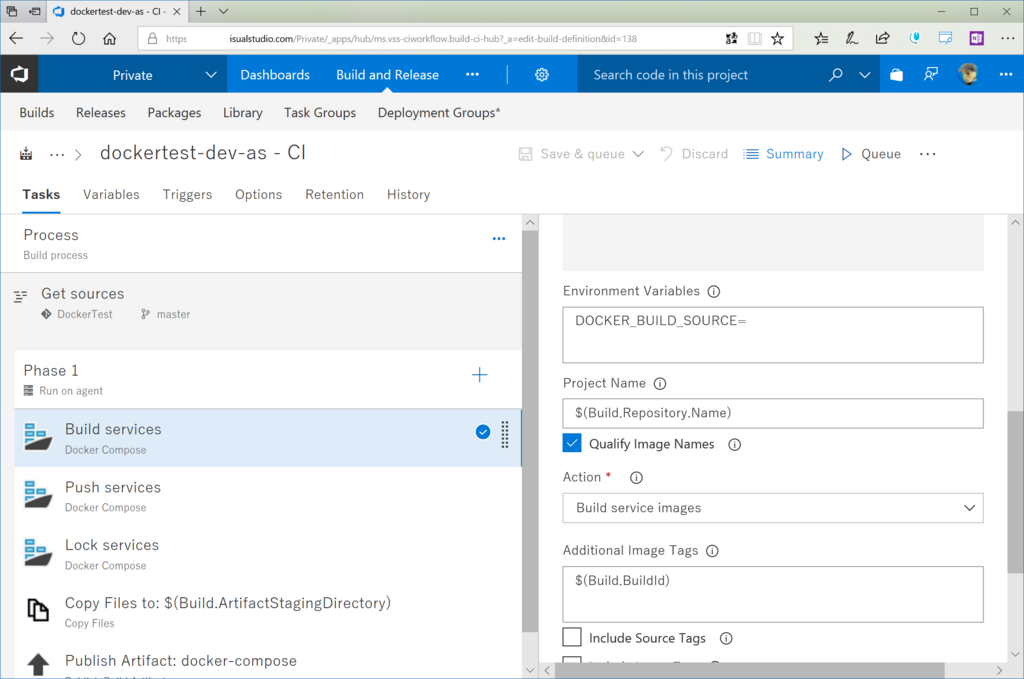
Task: Switch to the Variables tab
Action: coord(111,195)
